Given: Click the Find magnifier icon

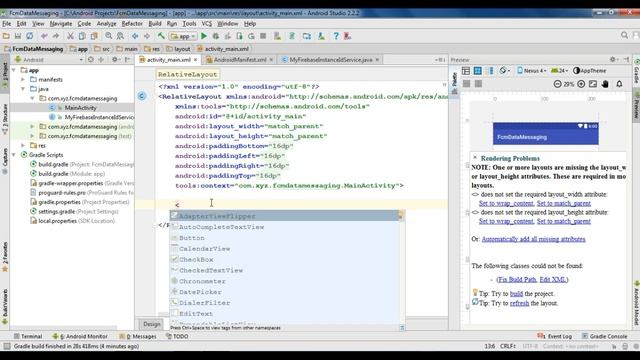Looking at the screenshot, I should 109,36.
